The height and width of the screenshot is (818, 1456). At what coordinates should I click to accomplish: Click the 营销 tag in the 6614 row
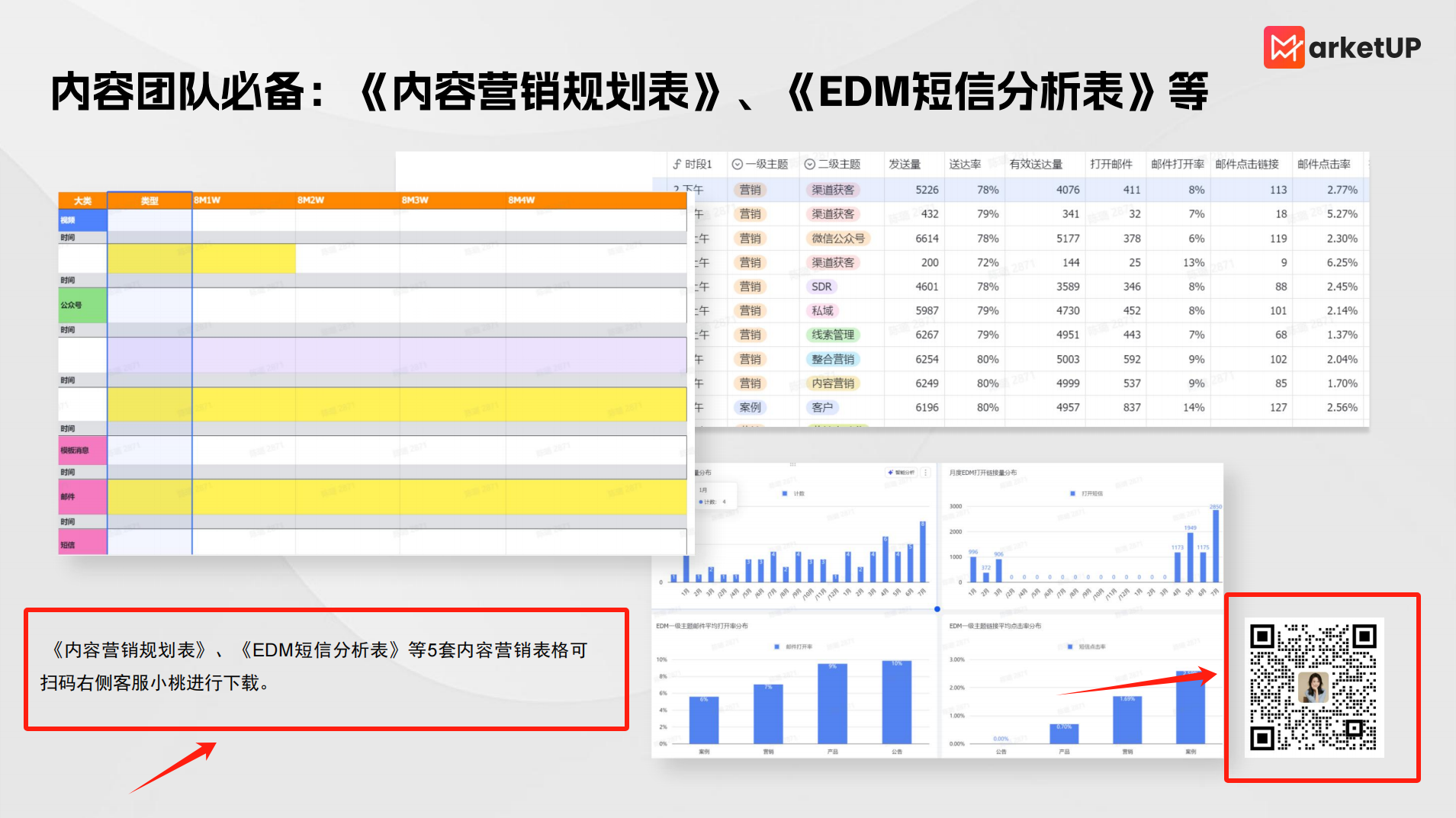pyautogui.click(x=750, y=239)
